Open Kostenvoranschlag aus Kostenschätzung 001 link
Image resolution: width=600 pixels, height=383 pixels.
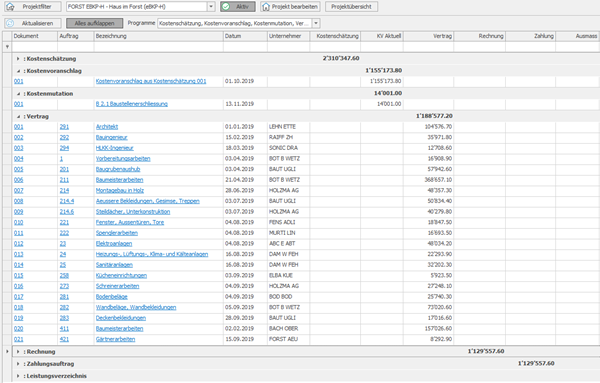151,81
